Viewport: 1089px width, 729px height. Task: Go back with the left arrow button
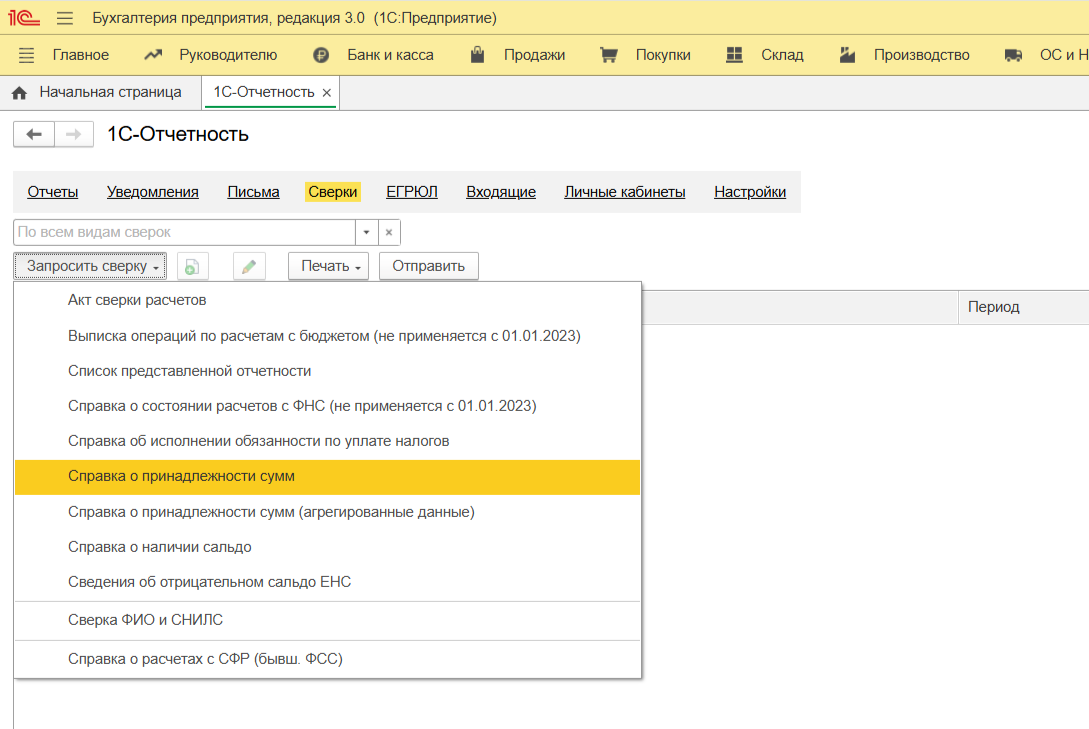(34, 135)
